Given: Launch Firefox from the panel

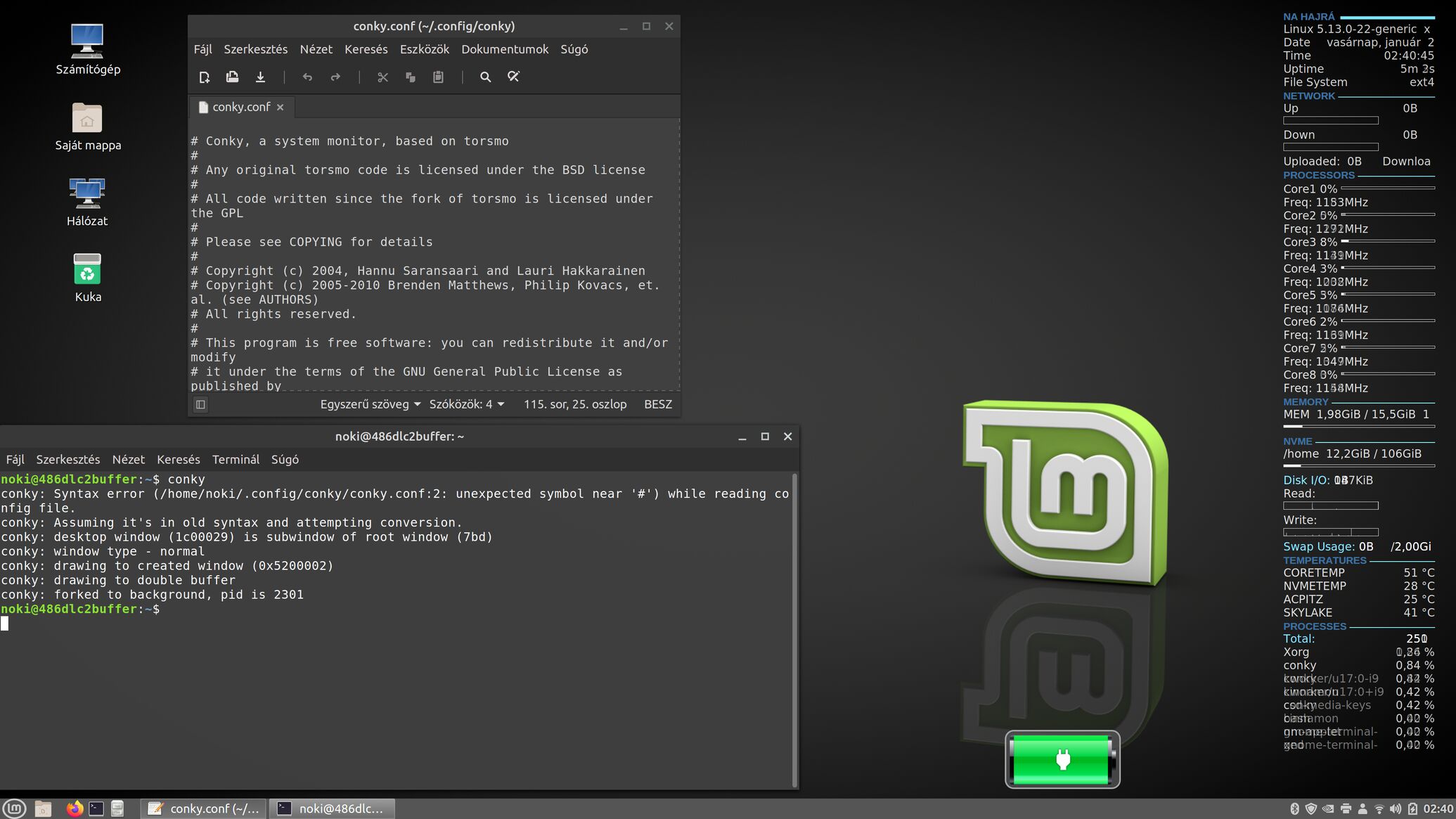Looking at the screenshot, I should coord(75,808).
